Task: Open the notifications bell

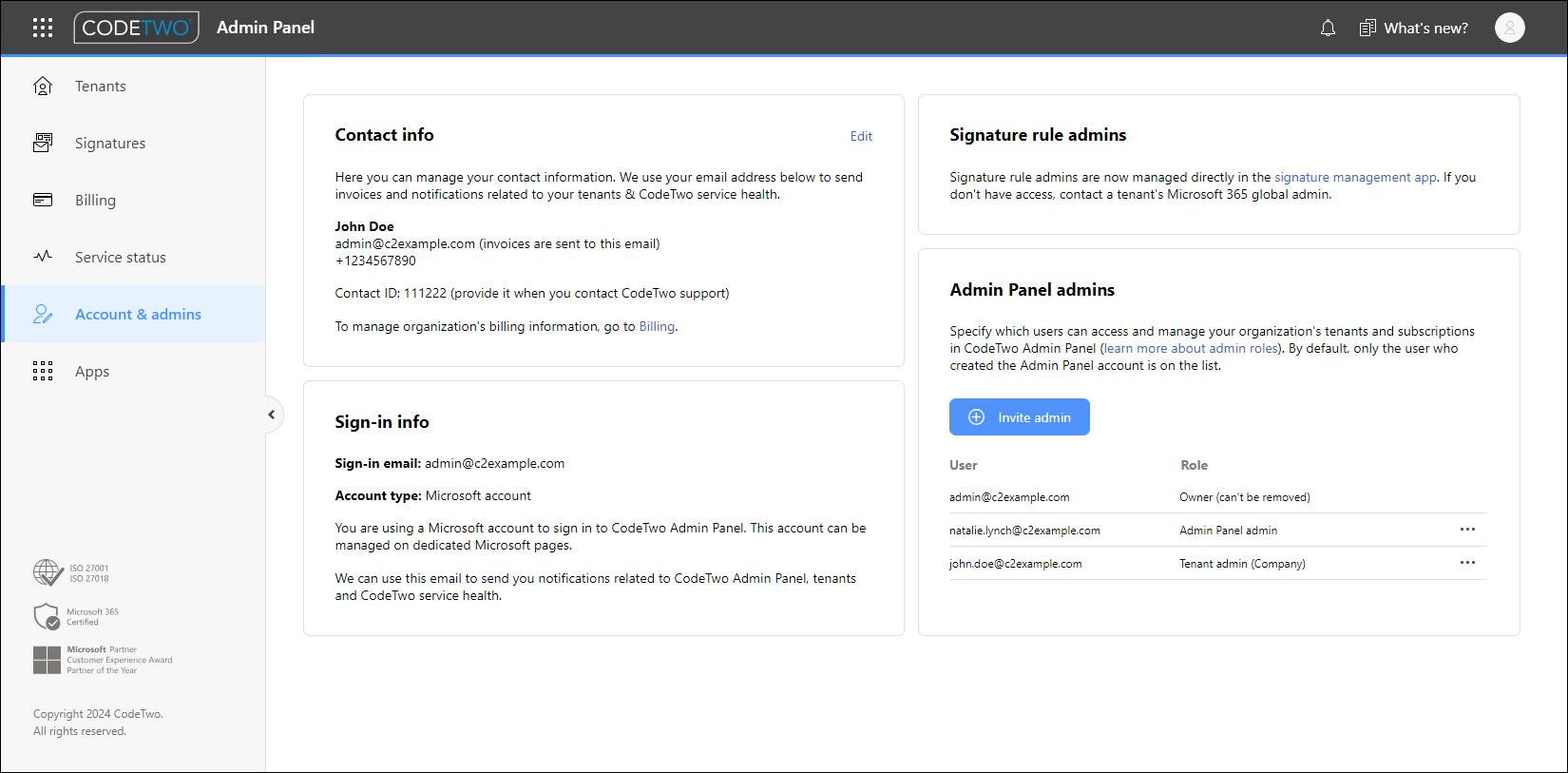Action: click(1328, 28)
